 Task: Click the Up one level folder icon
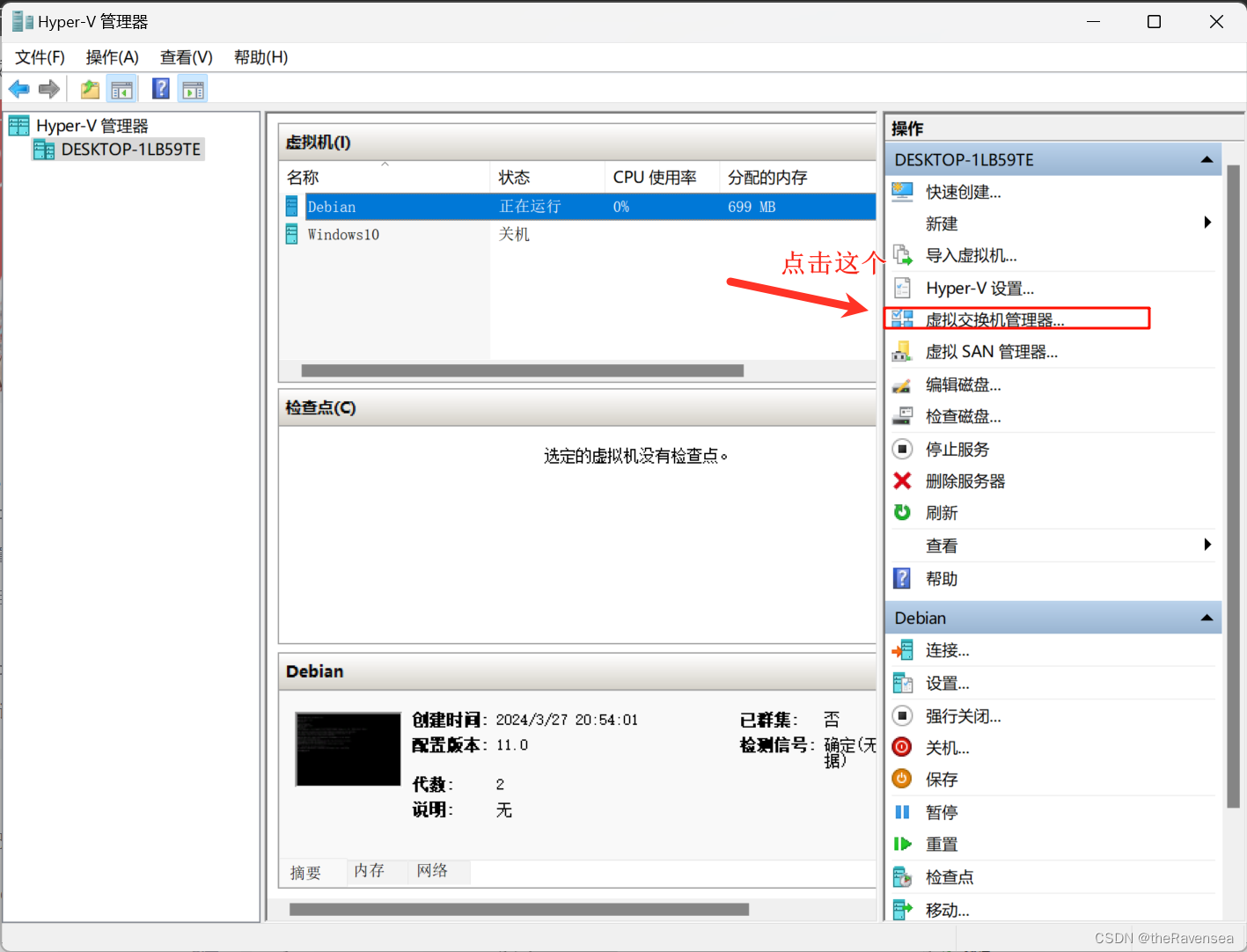tap(90, 89)
